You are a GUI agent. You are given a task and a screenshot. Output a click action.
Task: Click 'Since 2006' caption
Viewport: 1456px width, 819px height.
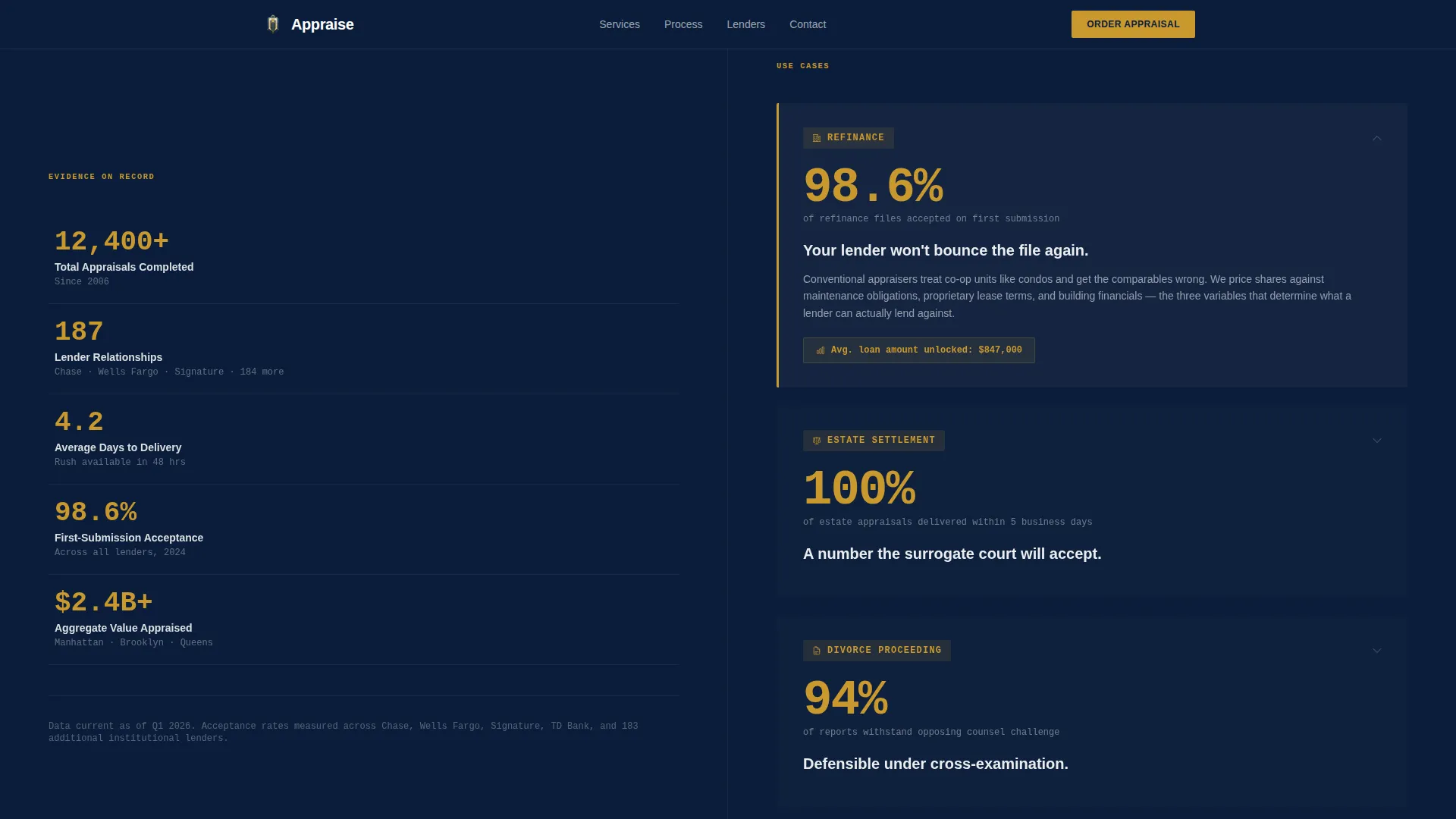click(x=82, y=282)
